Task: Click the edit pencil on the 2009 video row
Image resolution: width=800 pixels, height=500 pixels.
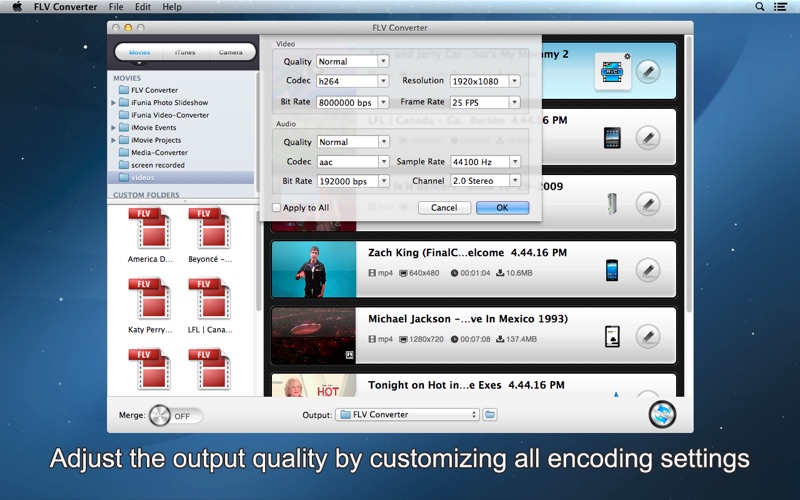Action: [648, 204]
